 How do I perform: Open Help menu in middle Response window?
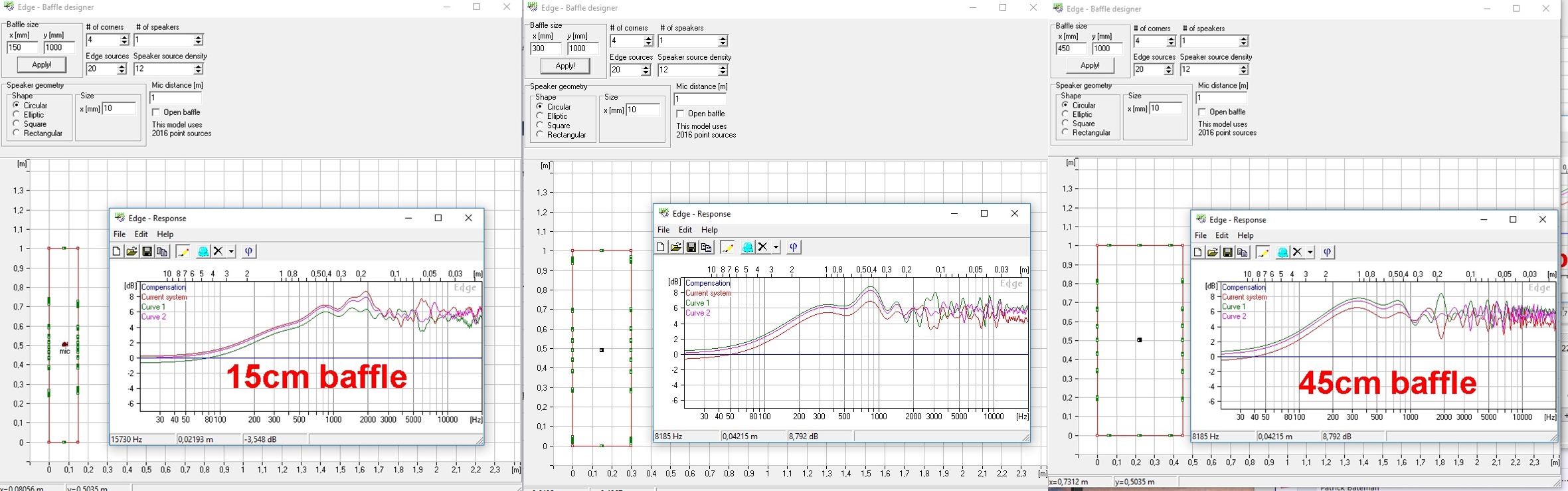[709, 230]
